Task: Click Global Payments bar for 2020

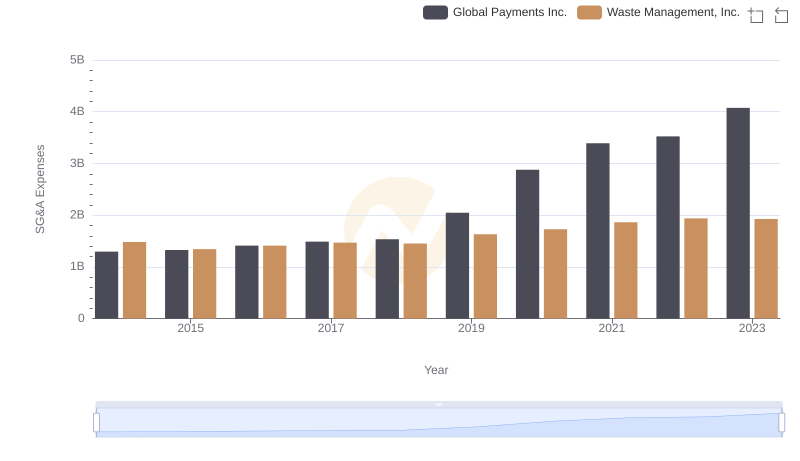Action: click(527, 244)
